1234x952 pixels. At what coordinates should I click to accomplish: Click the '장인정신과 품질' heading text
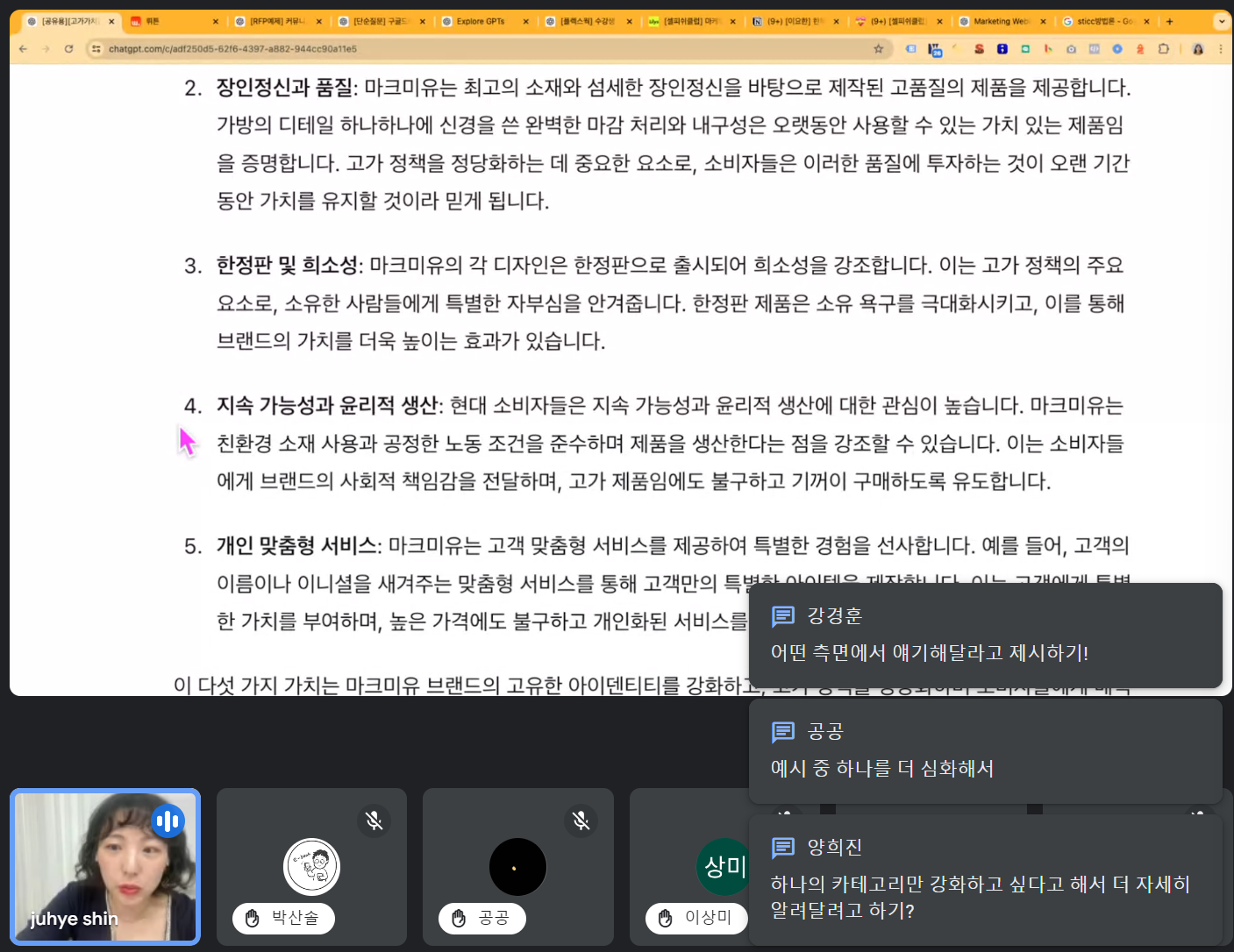[x=285, y=88]
